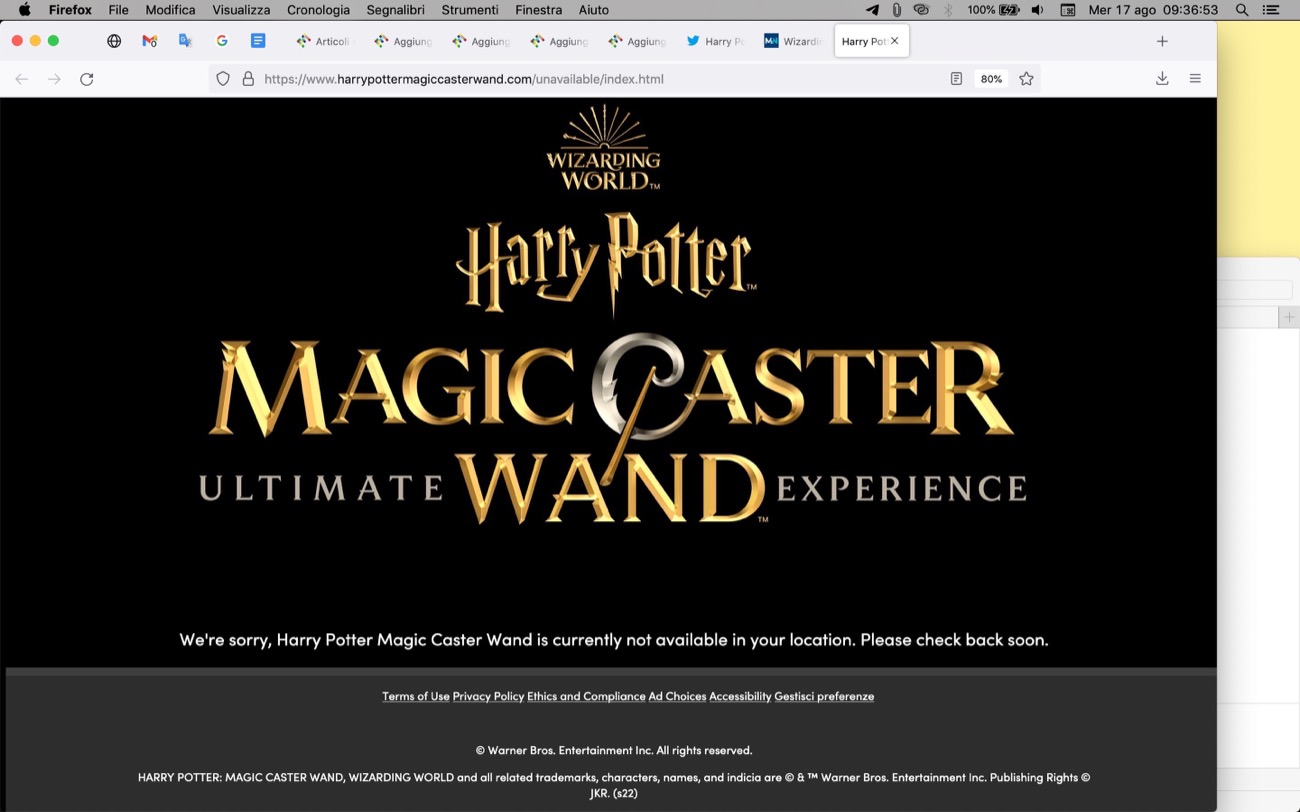Go back to the previous page
This screenshot has width=1300, height=812.
[x=22, y=79]
